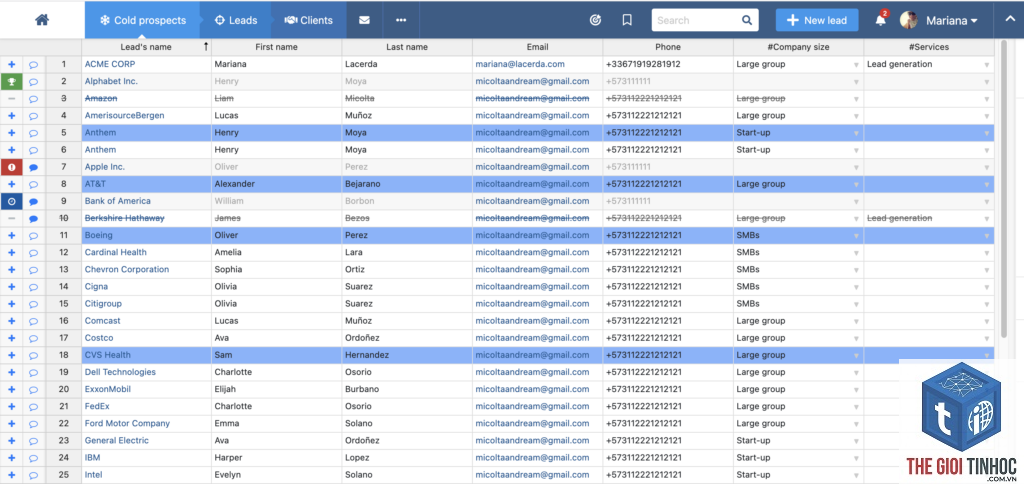Open Company size dropdown for AmerisourceBergen
Viewport: 1024px width, 484px height.
click(x=856, y=116)
